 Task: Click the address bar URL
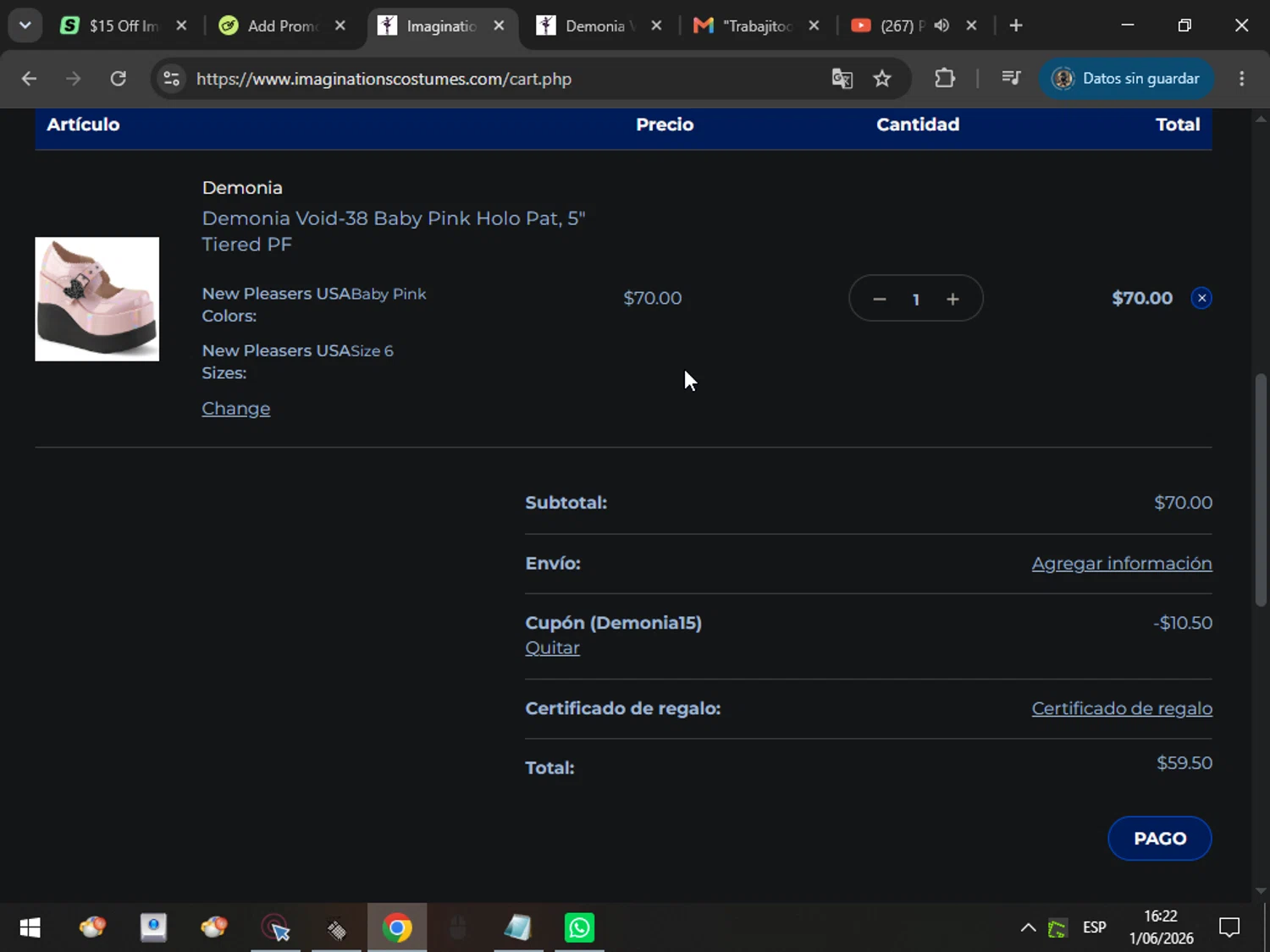pyautogui.click(x=384, y=79)
